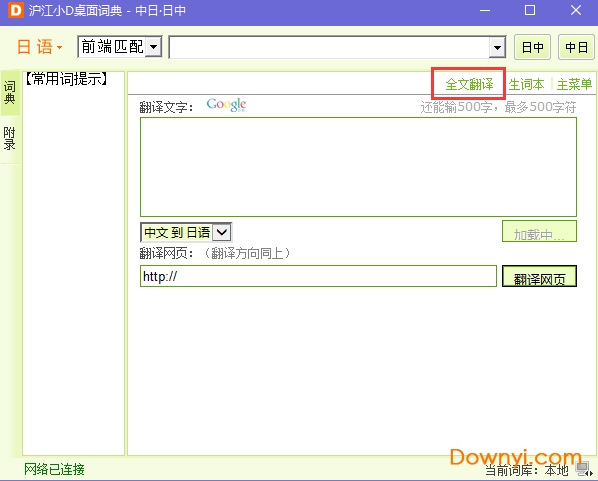Expand the 中文 到 日语 direction dropdown
The height and width of the screenshot is (481, 598).
click(x=222, y=232)
